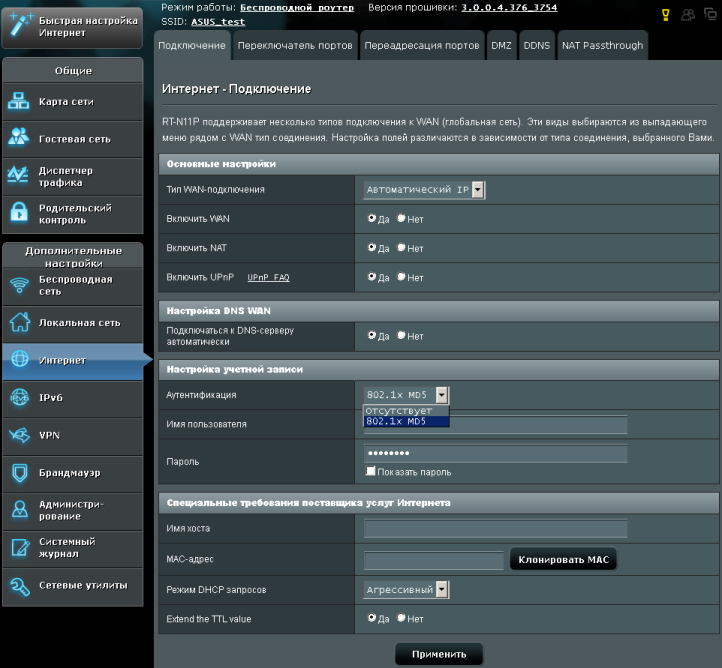The image size is (722, 668).
Task: Click the monitors icon in top-right header
Action: 710,14
